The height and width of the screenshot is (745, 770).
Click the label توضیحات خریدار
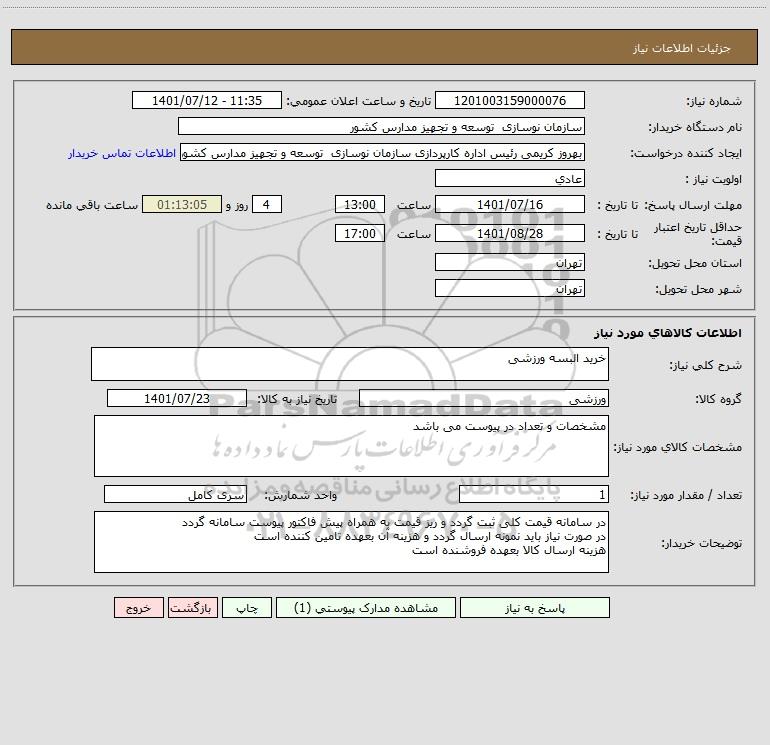click(702, 543)
